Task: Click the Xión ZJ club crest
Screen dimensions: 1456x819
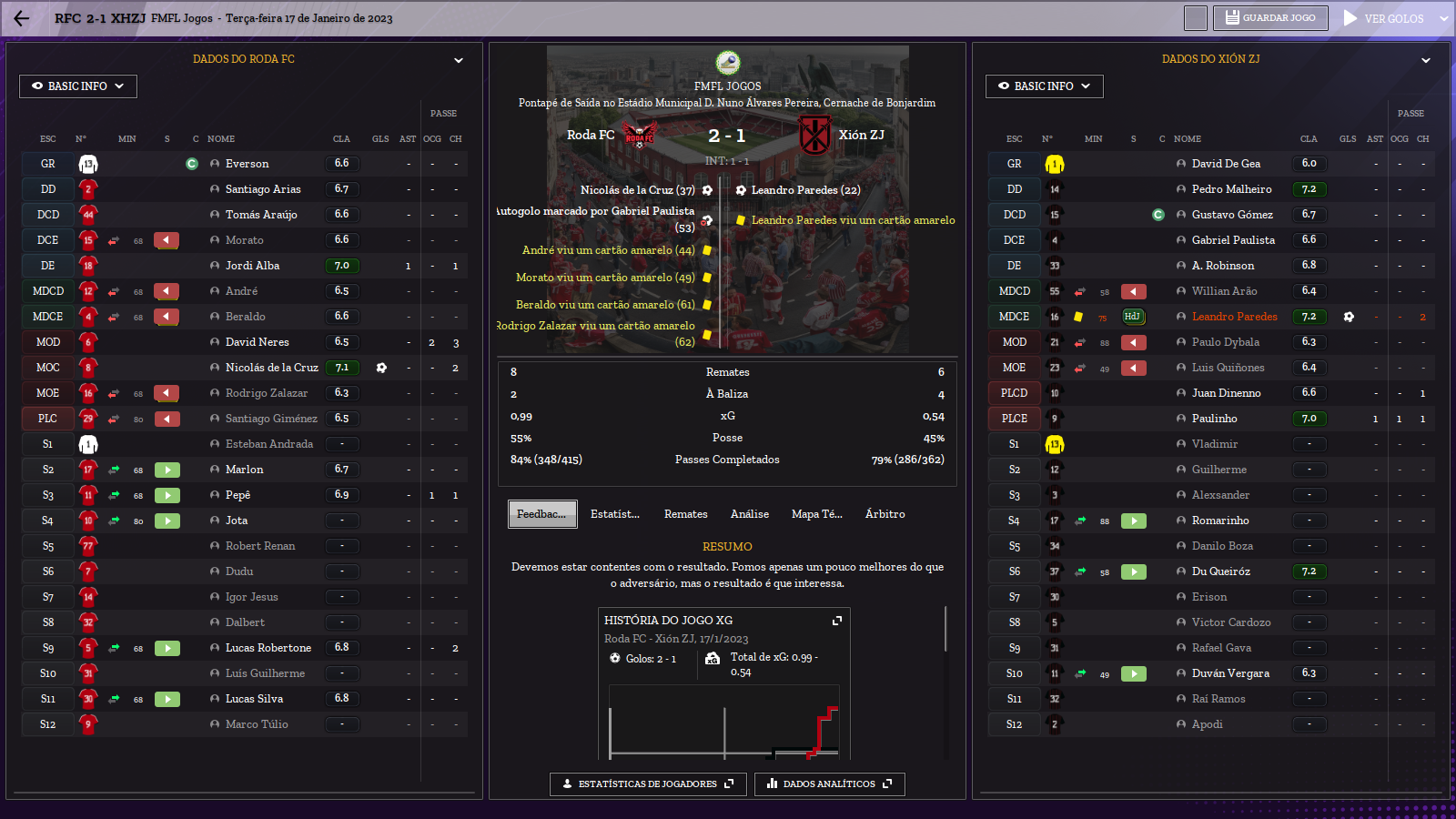Action: coord(814,135)
